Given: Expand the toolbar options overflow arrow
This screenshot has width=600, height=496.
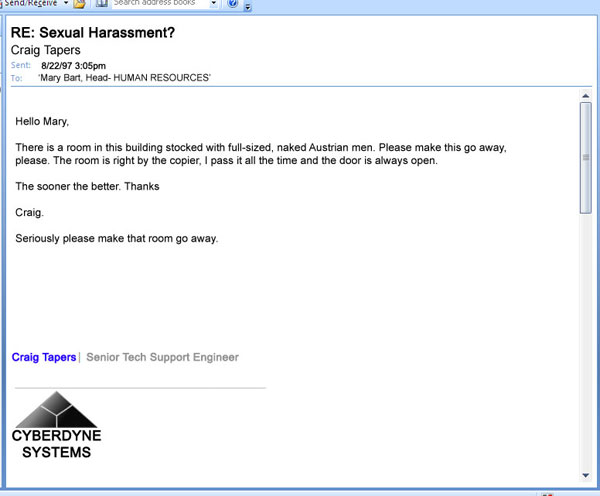Looking at the screenshot, I should tap(247, 7).
